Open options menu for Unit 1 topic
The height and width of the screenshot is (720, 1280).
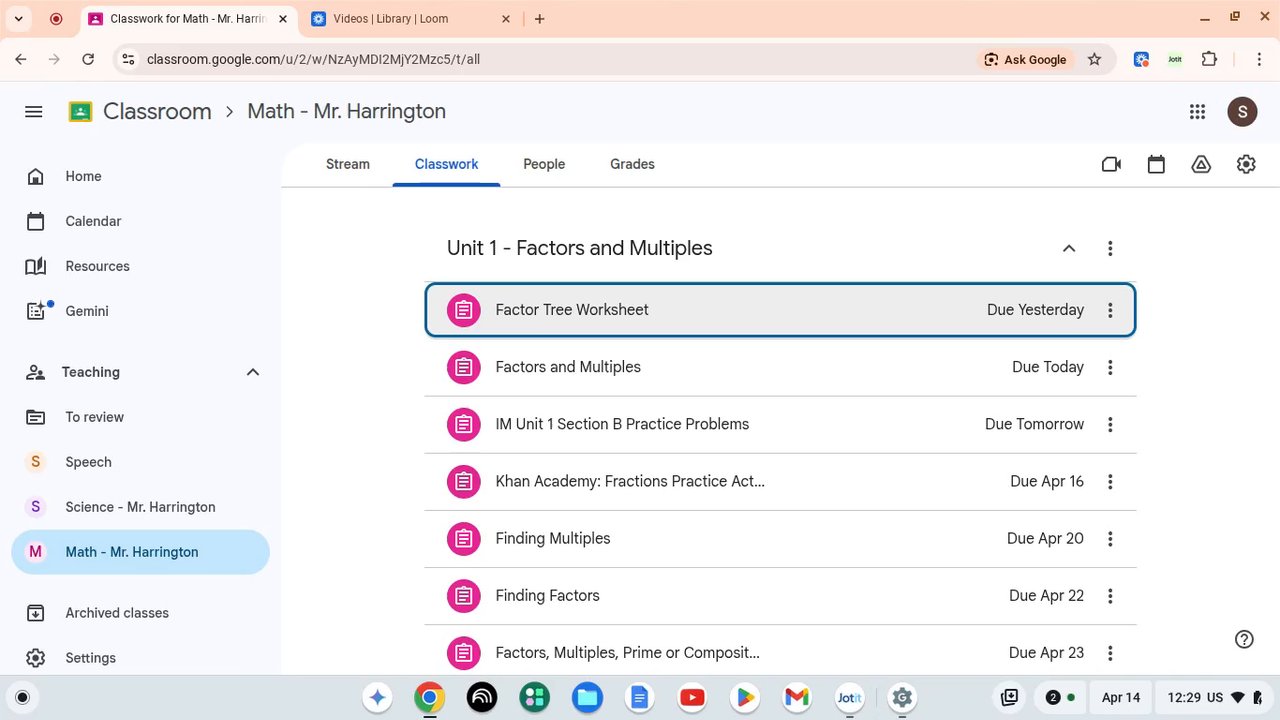tap(1110, 248)
